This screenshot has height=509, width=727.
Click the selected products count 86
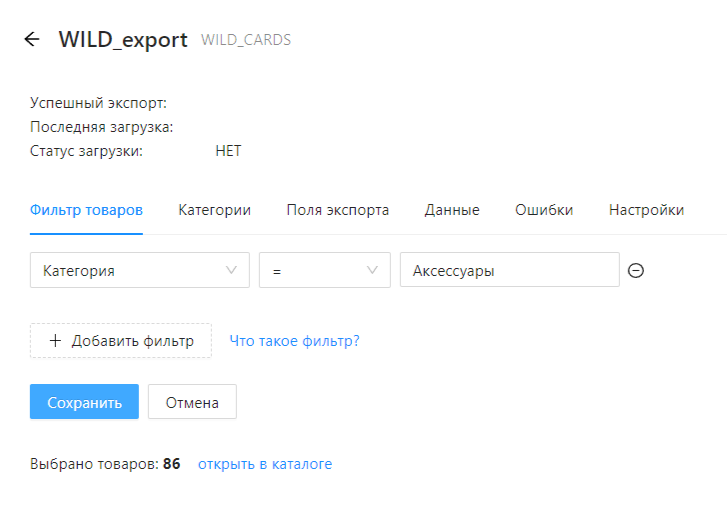tap(171, 464)
